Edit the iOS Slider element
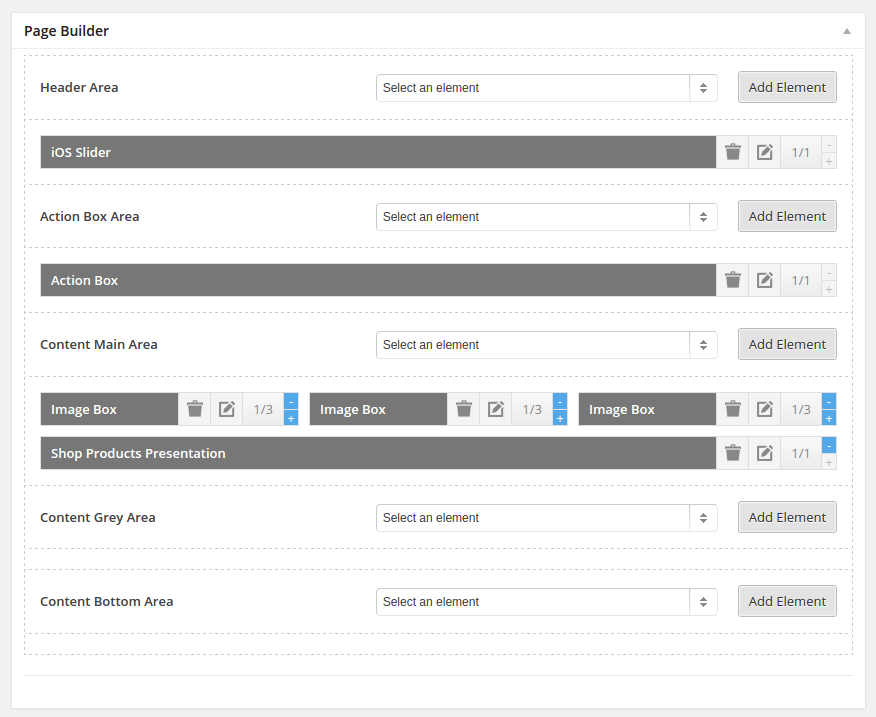This screenshot has height=717, width=876. point(764,152)
